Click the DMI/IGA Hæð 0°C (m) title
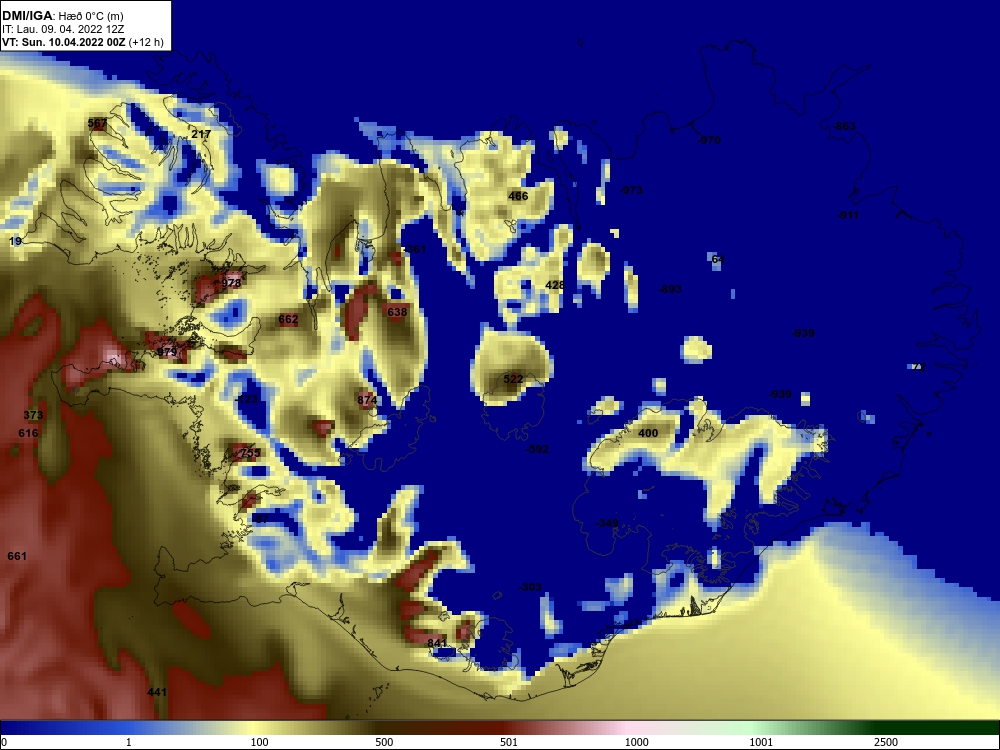Image resolution: width=1000 pixels, height=750 pixels. 62,16
